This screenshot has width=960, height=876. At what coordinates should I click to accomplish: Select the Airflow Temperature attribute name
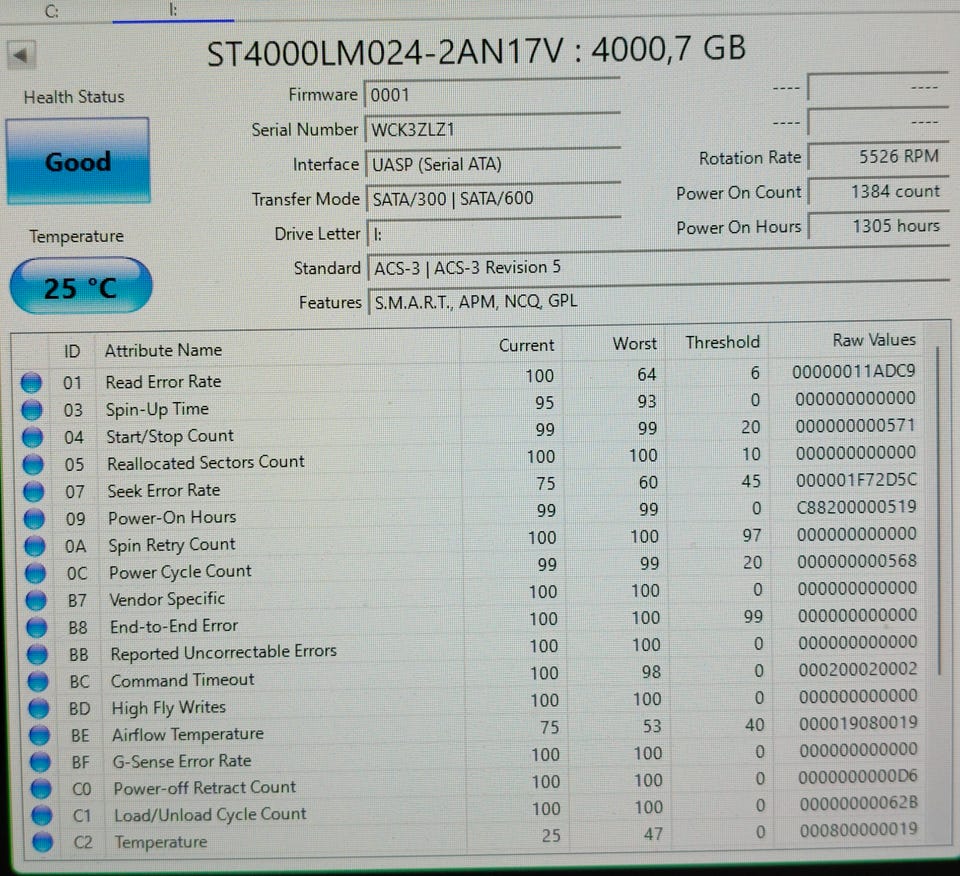(x=187, y=734)
